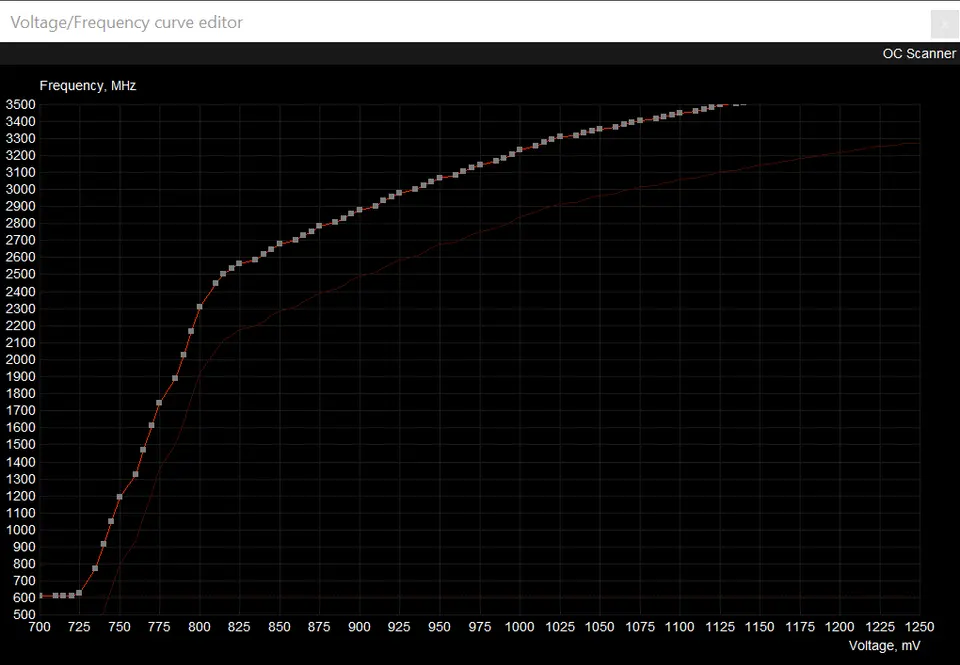Select the curve point at 1050 mV
960x665 pixels.
(x=599, y=129)
